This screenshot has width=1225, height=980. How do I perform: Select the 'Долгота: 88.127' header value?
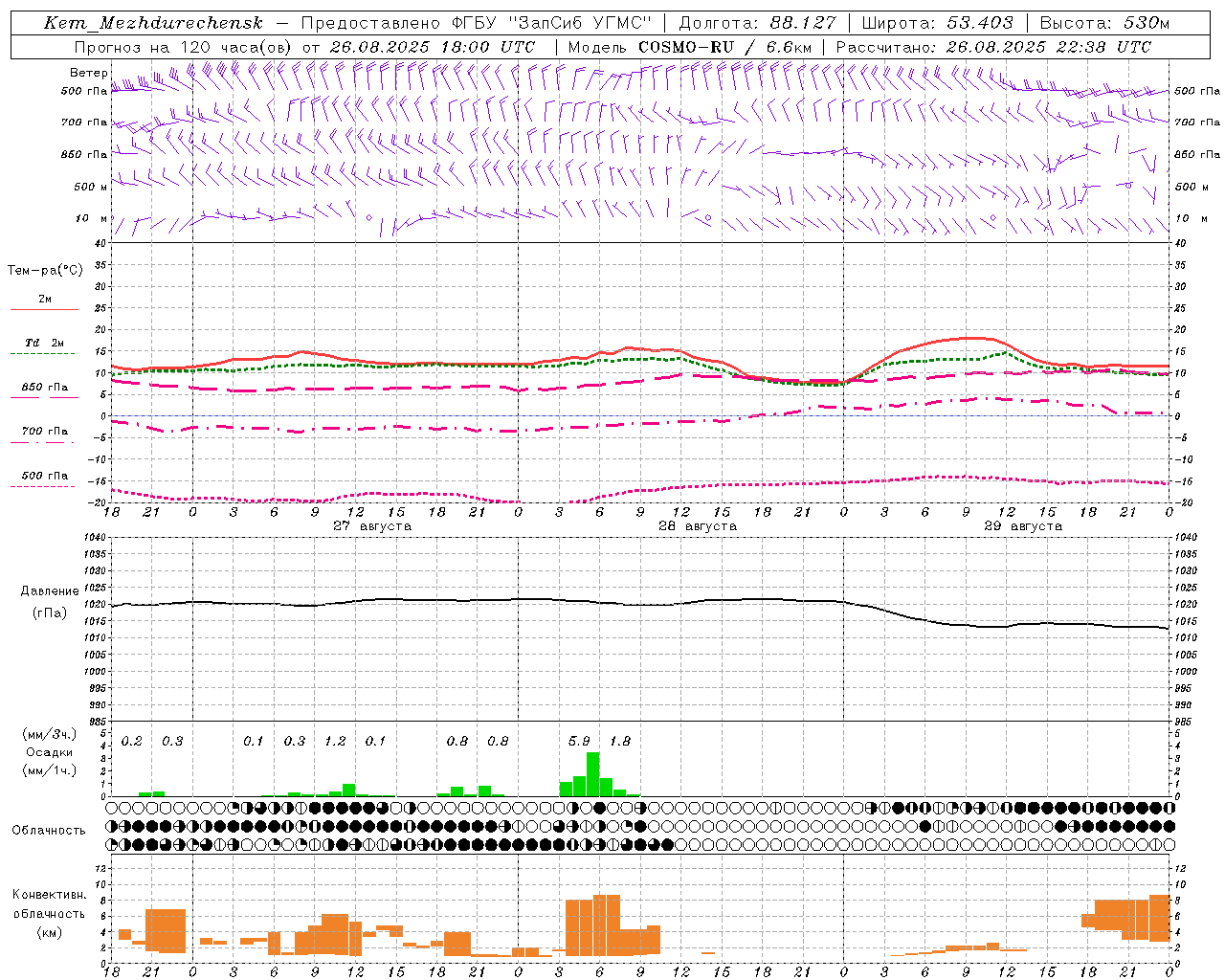(x=757, y=23)
